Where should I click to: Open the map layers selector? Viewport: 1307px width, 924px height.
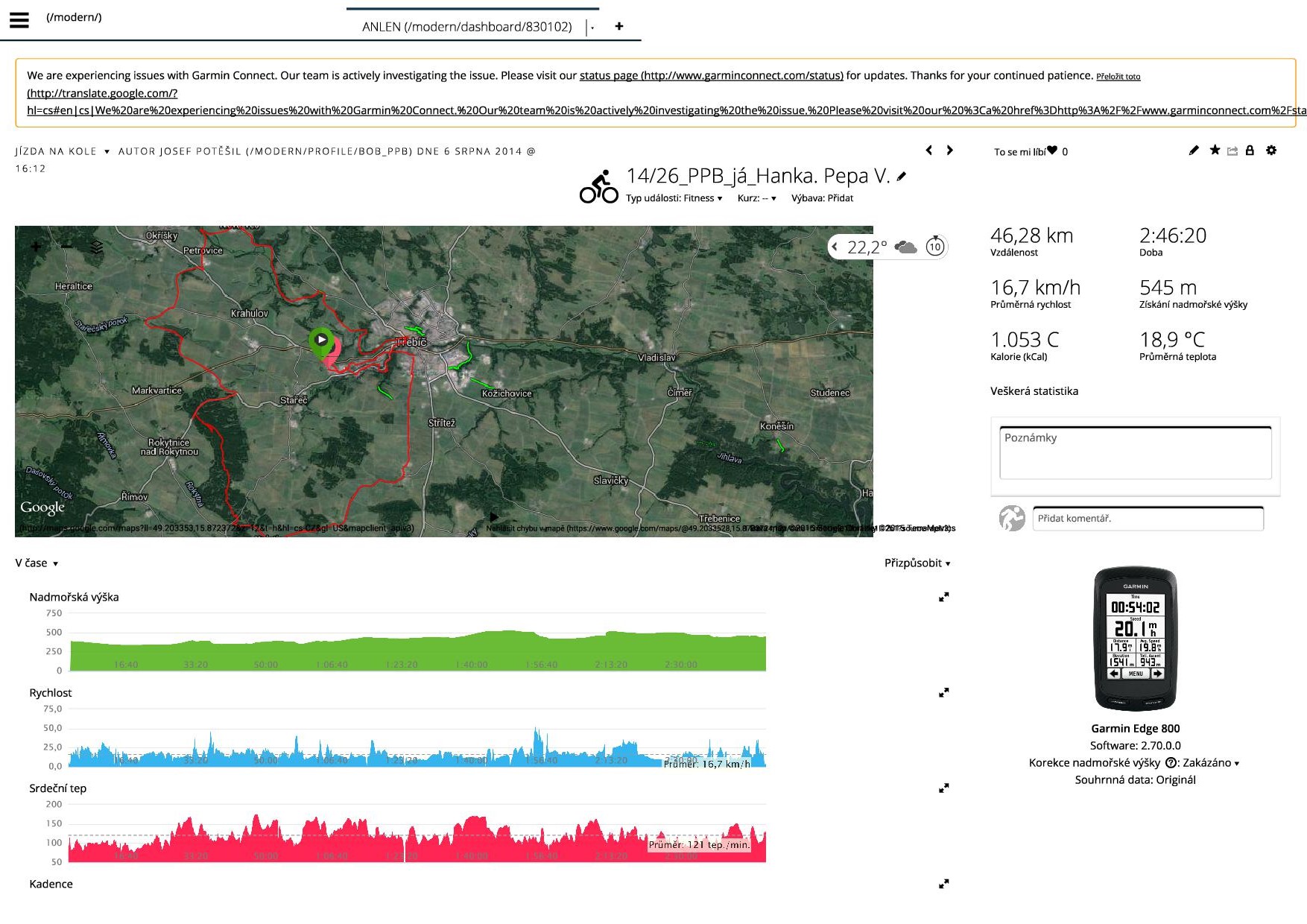click(97, 247)
